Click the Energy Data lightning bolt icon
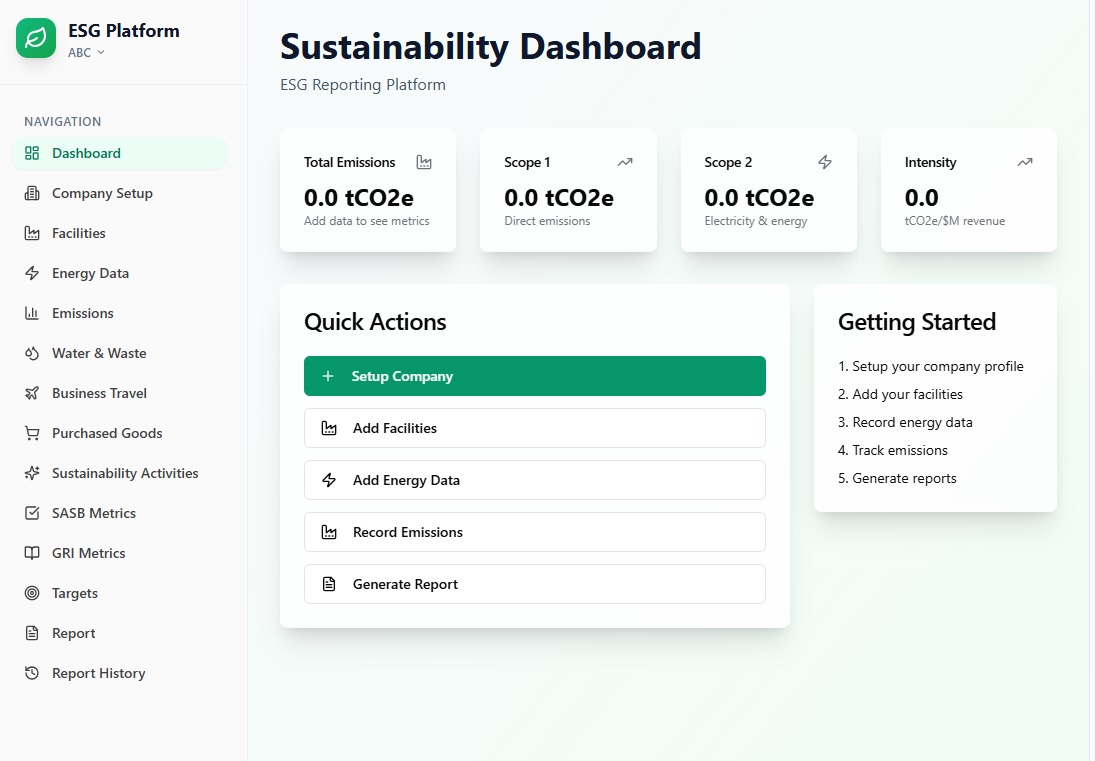1095x761 pixels. coord(32,273)
